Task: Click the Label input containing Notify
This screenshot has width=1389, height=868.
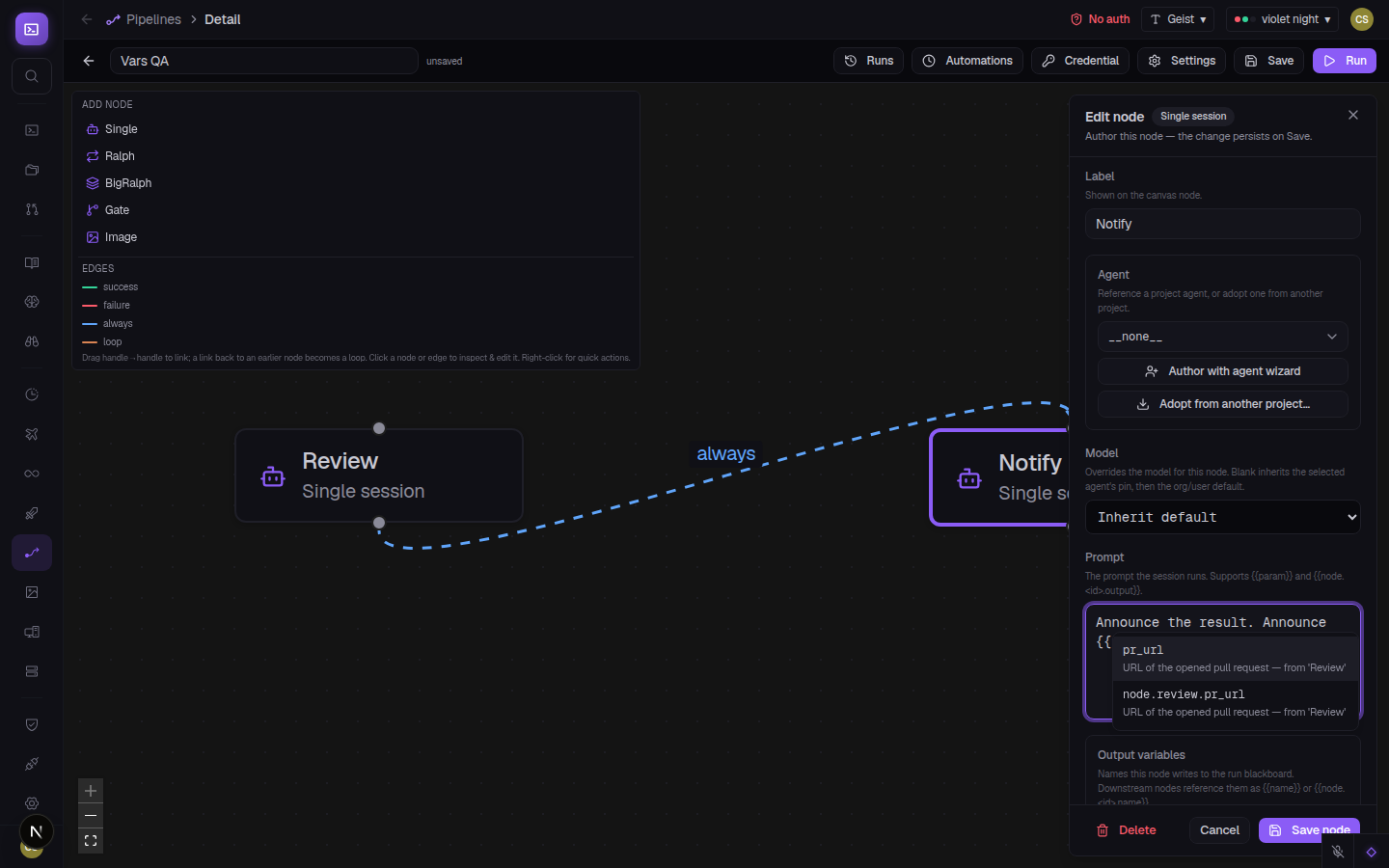Action: click(x=1222, y=224)
